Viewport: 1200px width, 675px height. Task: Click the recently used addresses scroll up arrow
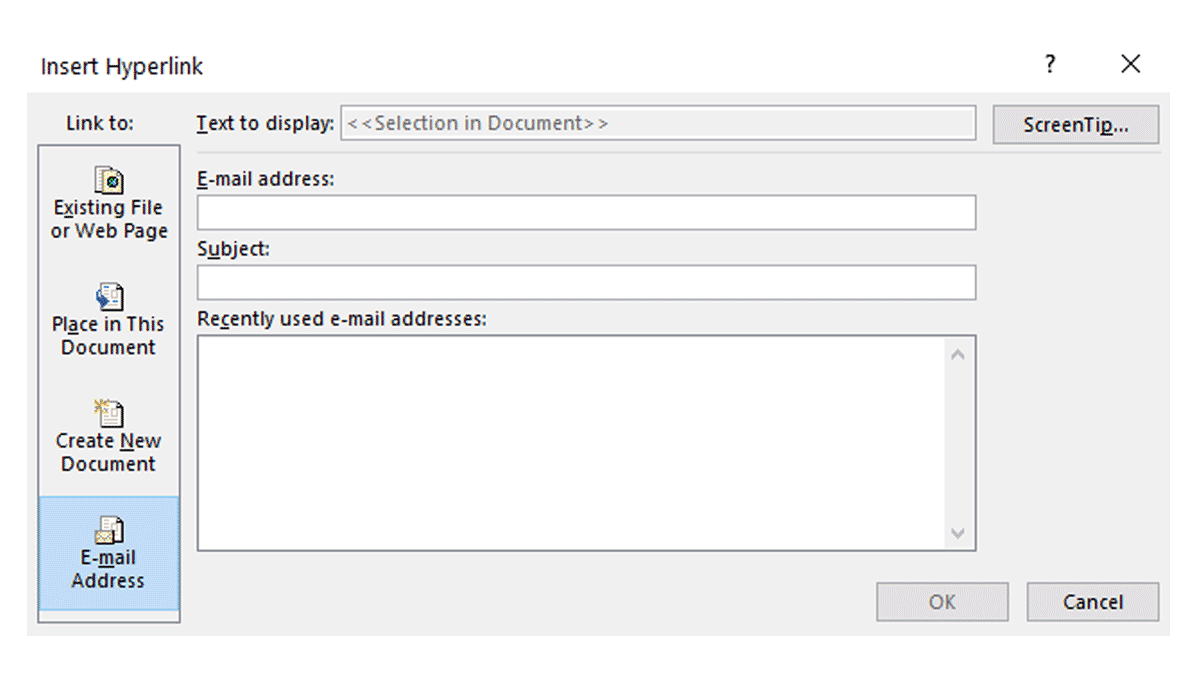click(x=958, y=354)
